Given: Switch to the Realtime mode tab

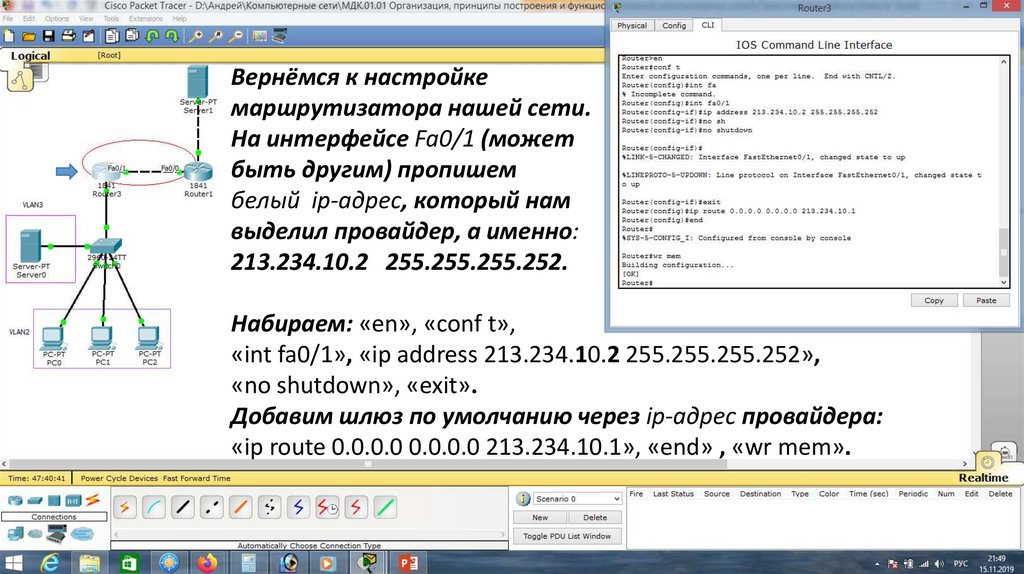Looking at the screenshot, I should click(x=983, y=478).
